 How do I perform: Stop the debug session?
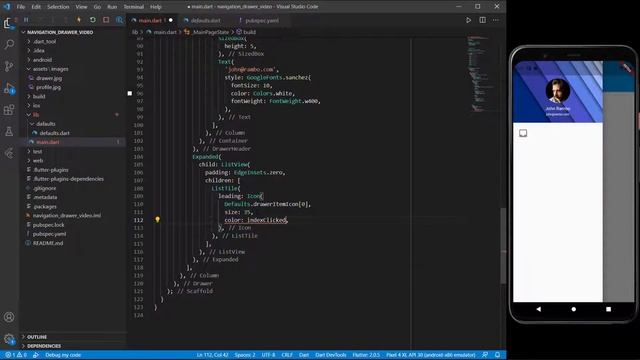pyautogui.click(x=106, y=20)
